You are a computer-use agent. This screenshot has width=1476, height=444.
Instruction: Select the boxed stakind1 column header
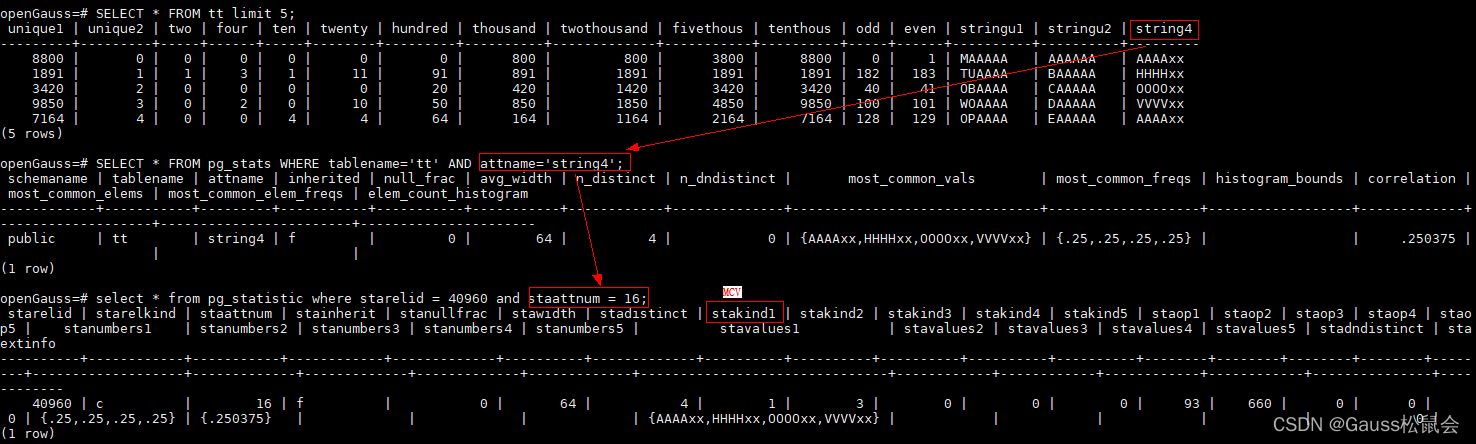748,313
